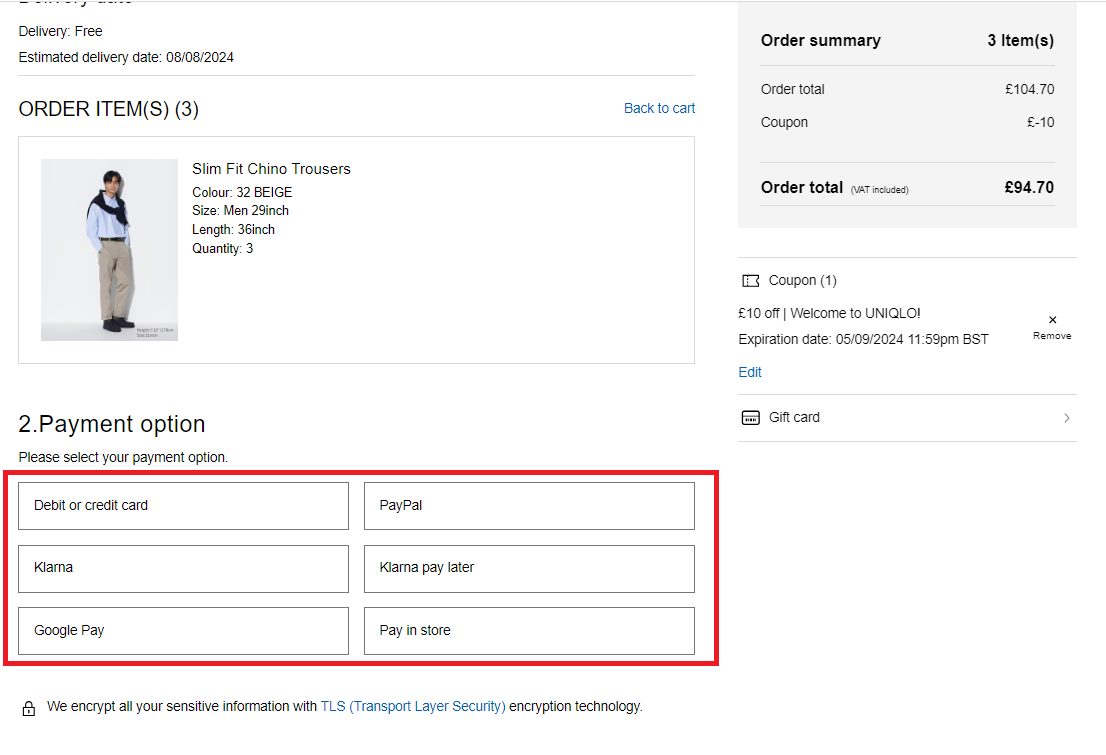Open the TLS Transport Layer Security link
The width and height of the screenshot is (1106, 755).
click(x=413, y=707)
